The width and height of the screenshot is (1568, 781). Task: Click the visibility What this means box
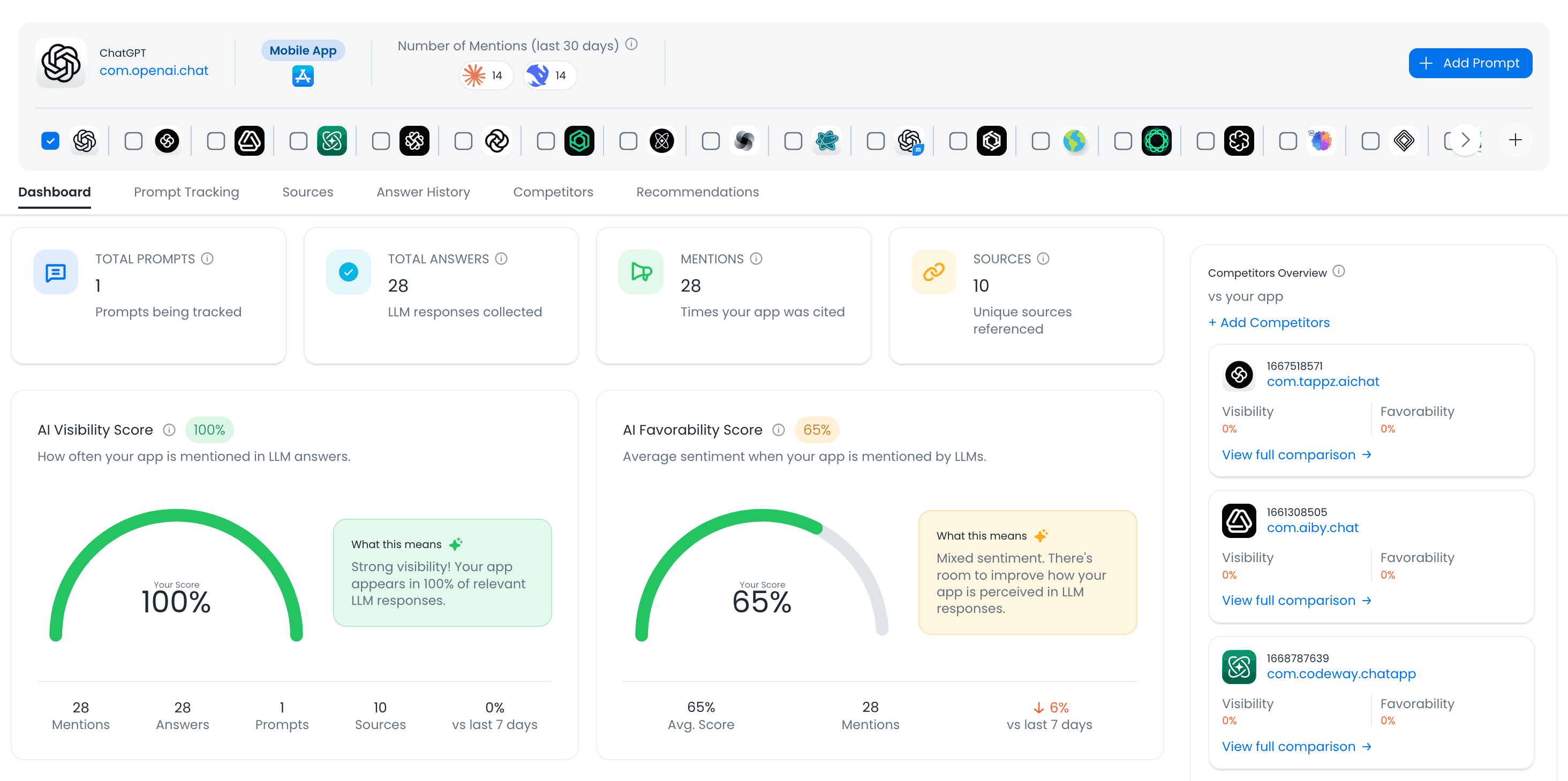(x=442, y=572)
